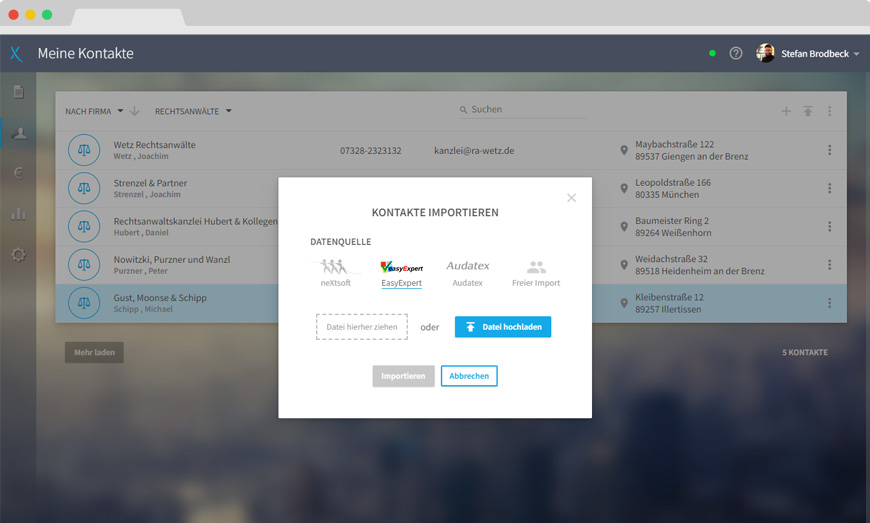Open the help question mark icon

[x=736, y=53]
